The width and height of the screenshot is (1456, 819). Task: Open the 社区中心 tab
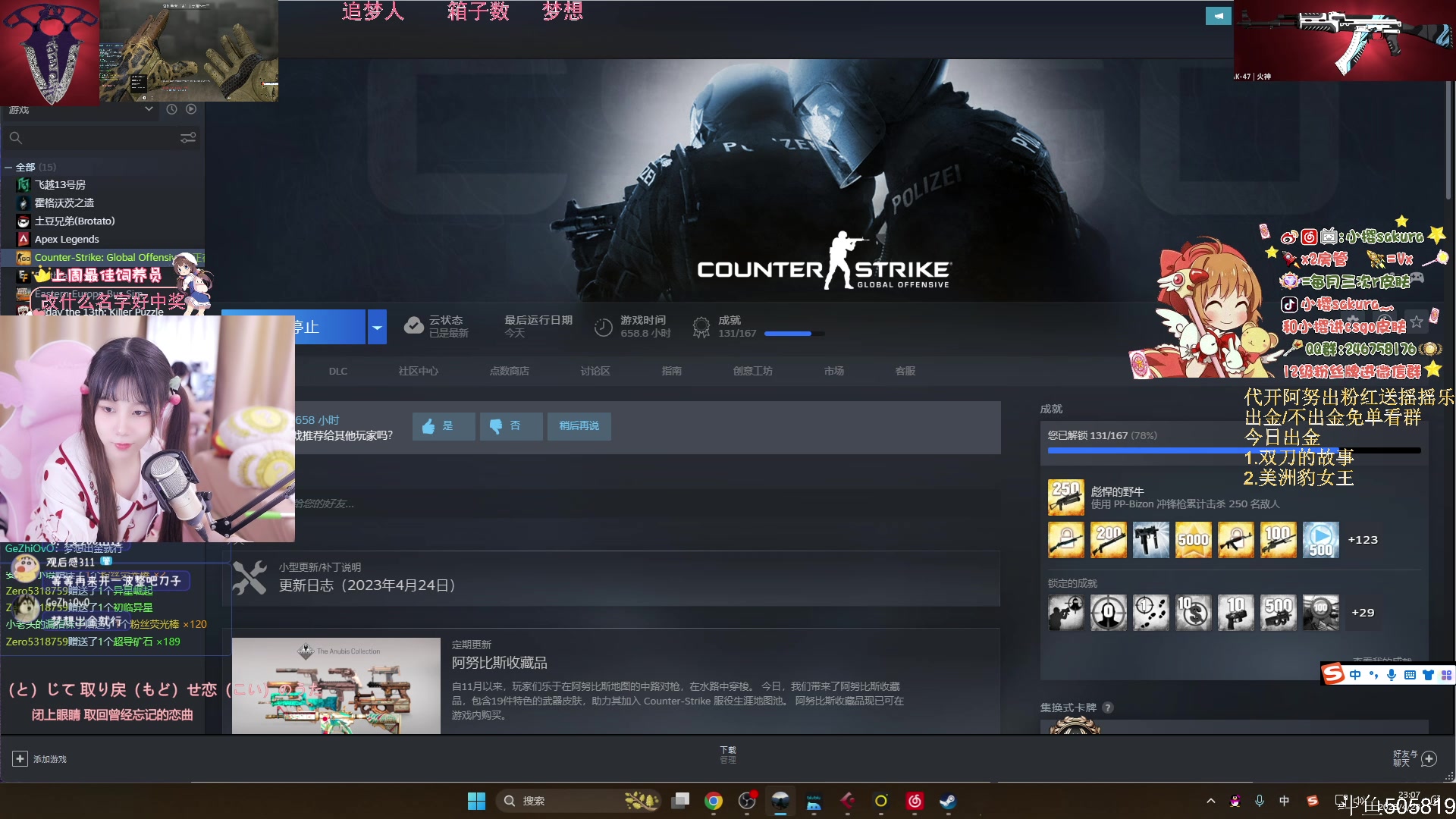tap(419, 372)
